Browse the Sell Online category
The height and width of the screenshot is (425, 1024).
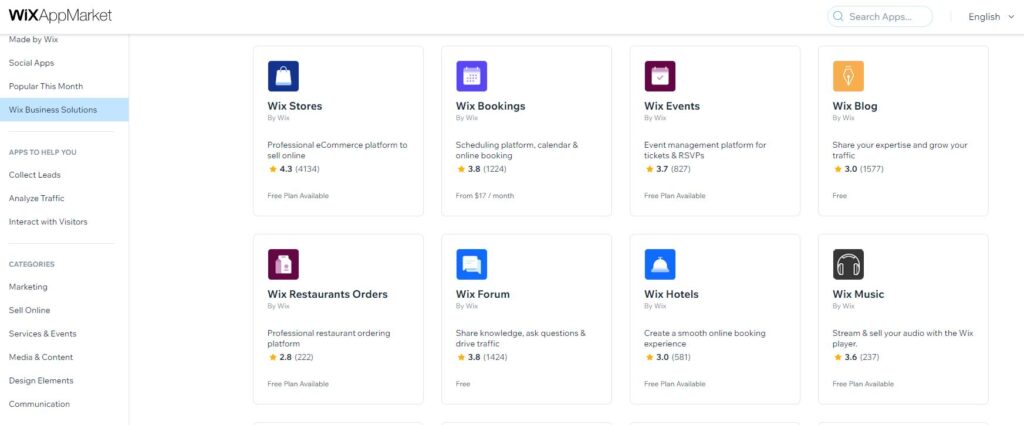[29, 310]
